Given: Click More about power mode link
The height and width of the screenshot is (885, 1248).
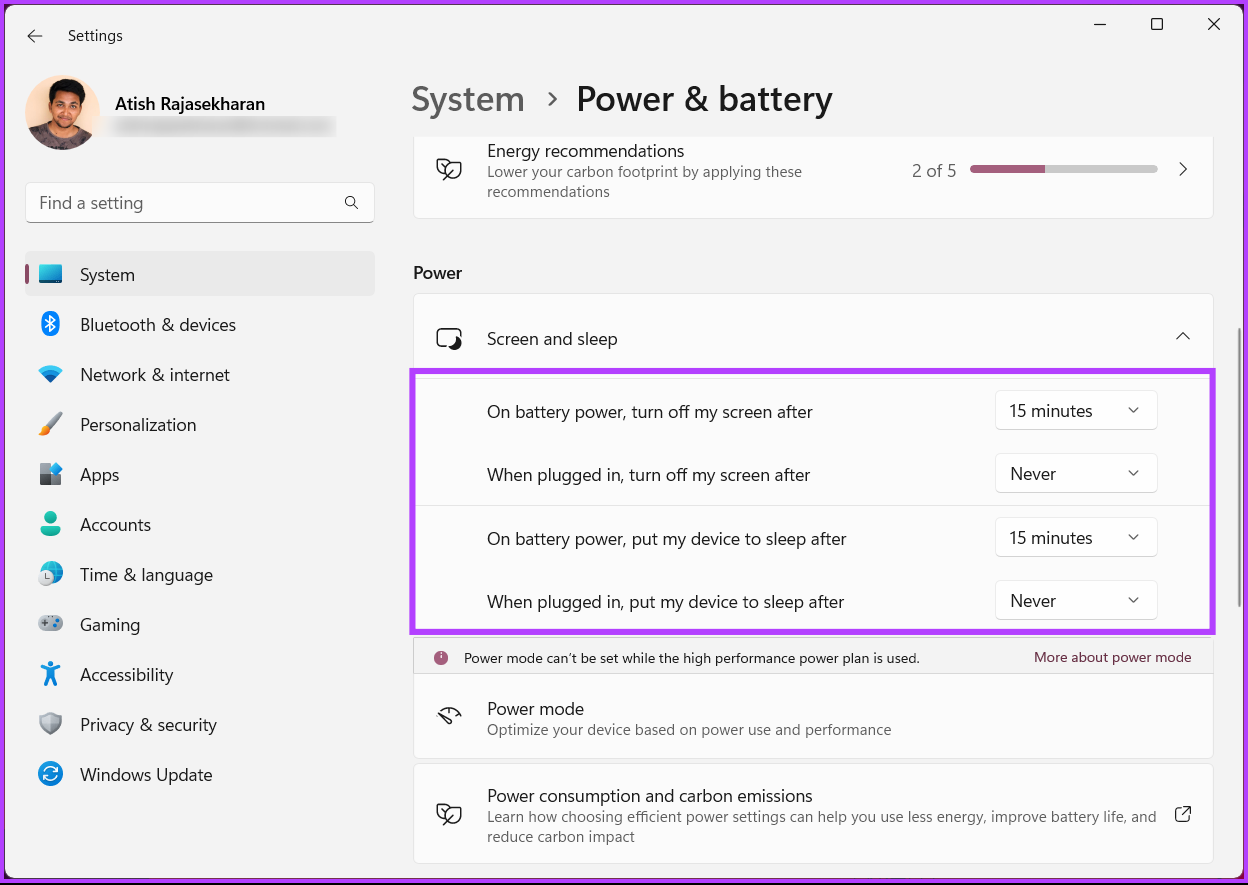Looking at the screenshot, I should (x=1113, y=657).
